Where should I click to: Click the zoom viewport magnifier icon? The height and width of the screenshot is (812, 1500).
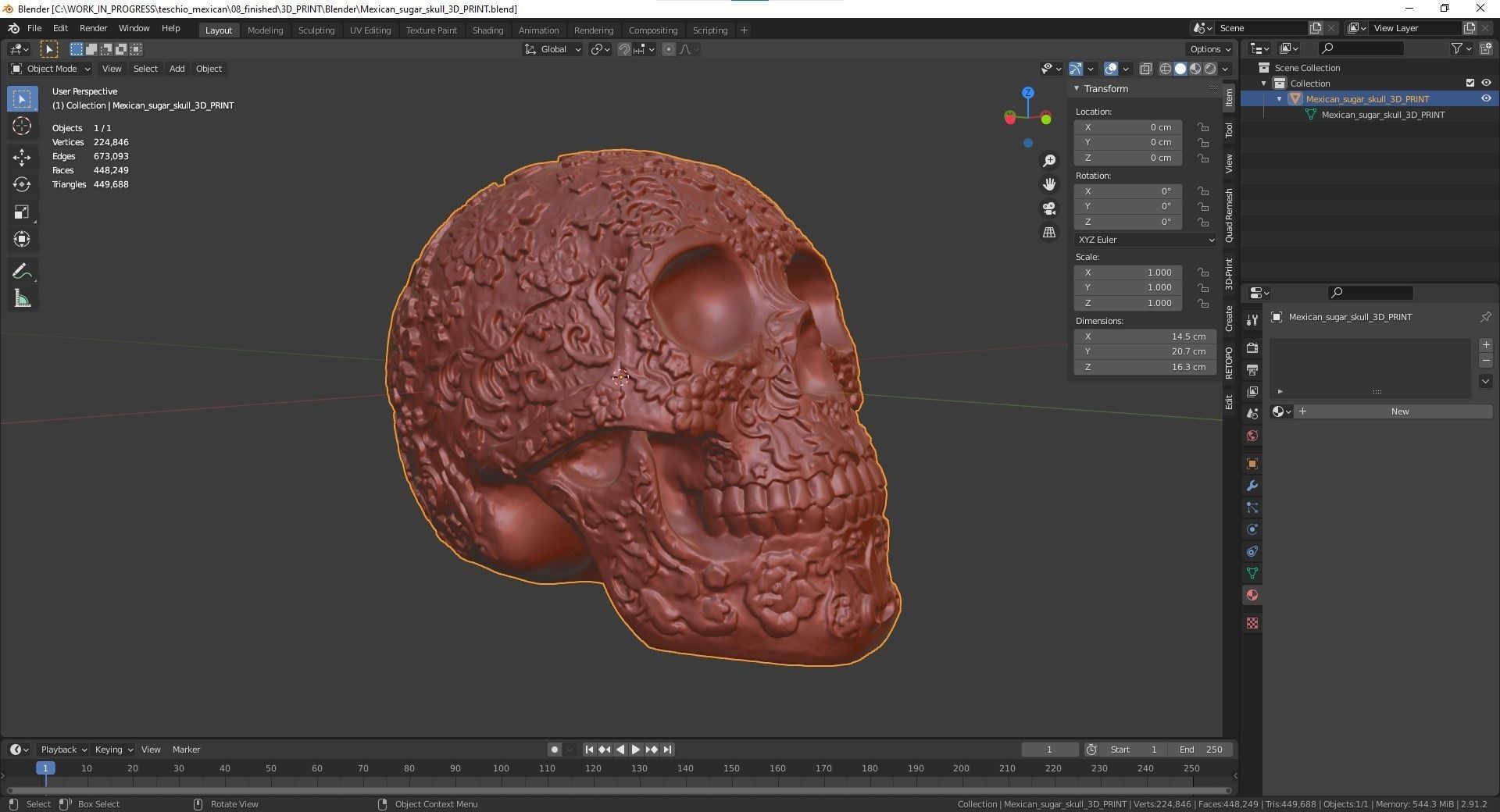1049,161
